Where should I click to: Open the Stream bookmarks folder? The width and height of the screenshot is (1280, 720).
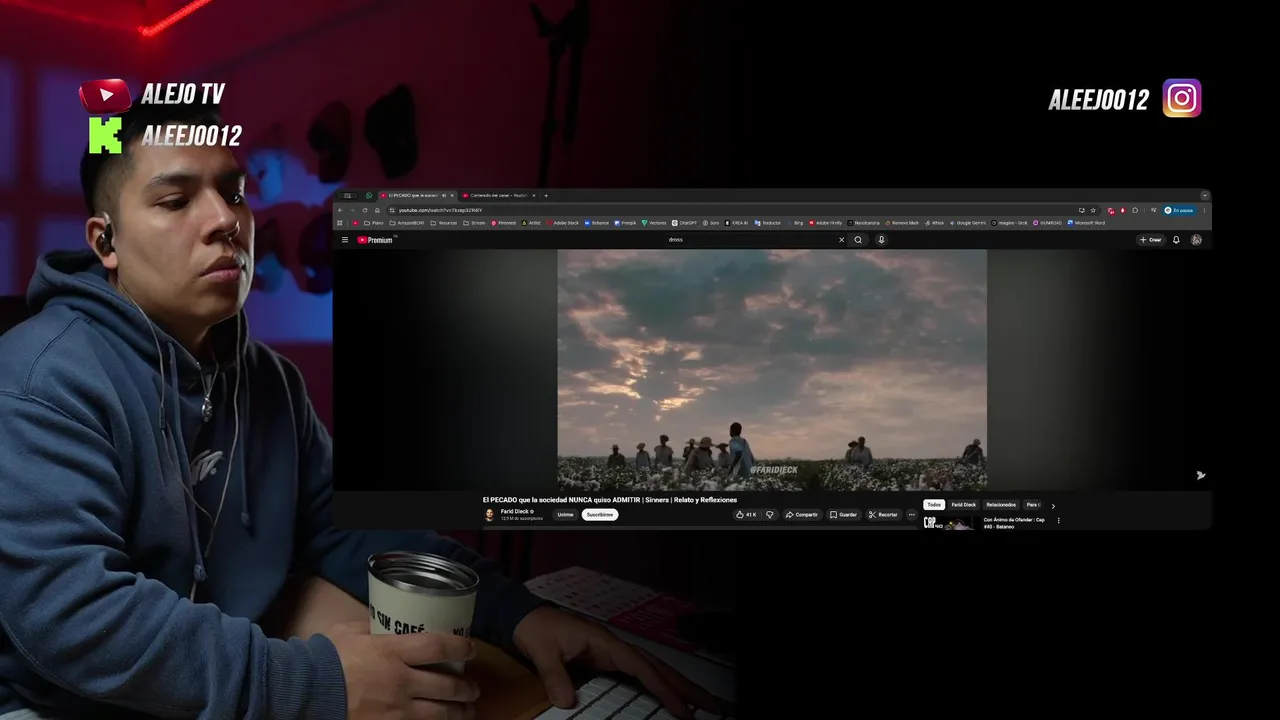tap(474, 223)
